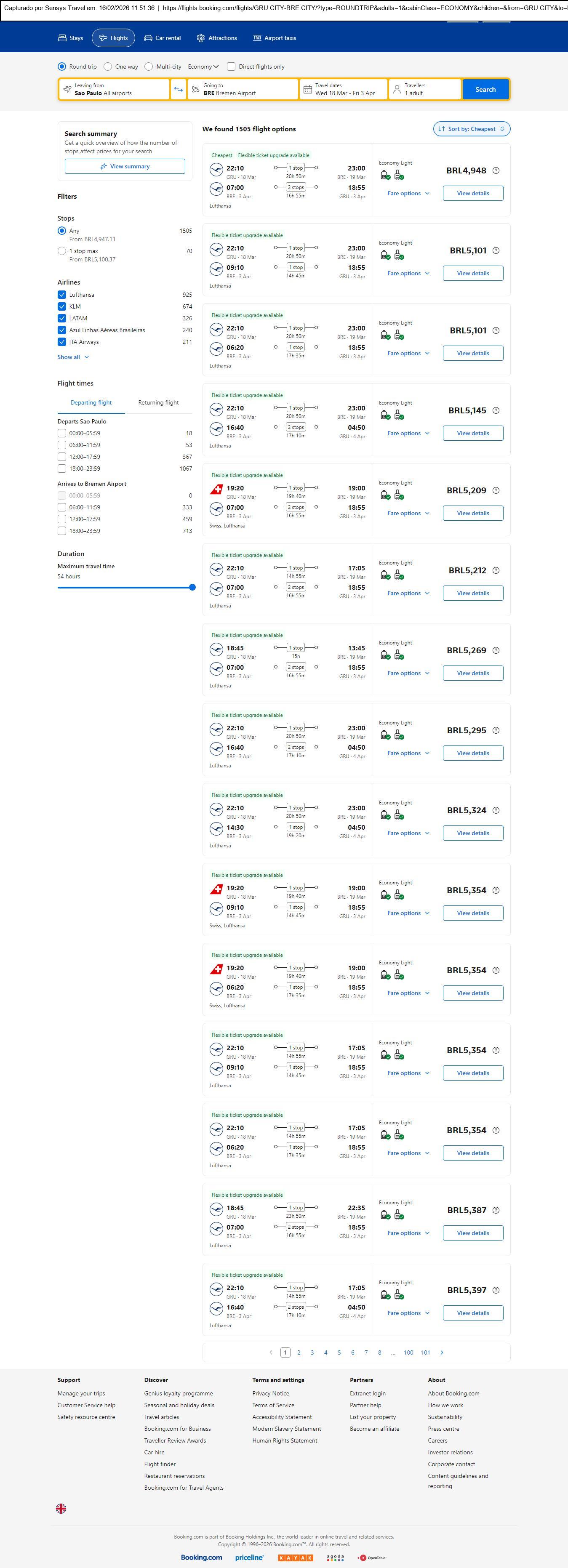Go to next results page arrow
The width and height of the screenshot is (568, 1568).
coord(441,1352)
